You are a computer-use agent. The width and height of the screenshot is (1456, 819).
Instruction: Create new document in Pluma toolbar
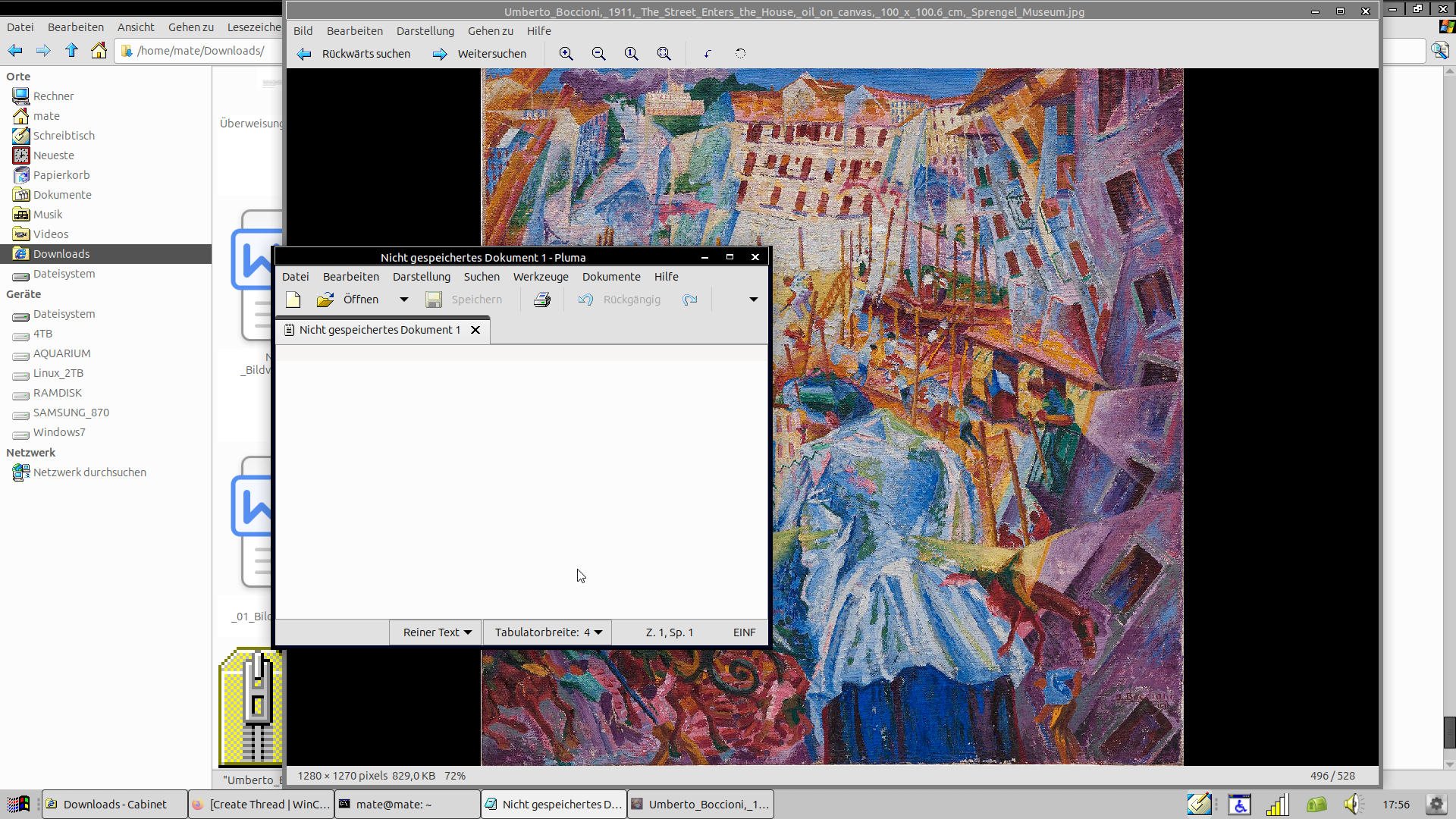click(293, 300)
